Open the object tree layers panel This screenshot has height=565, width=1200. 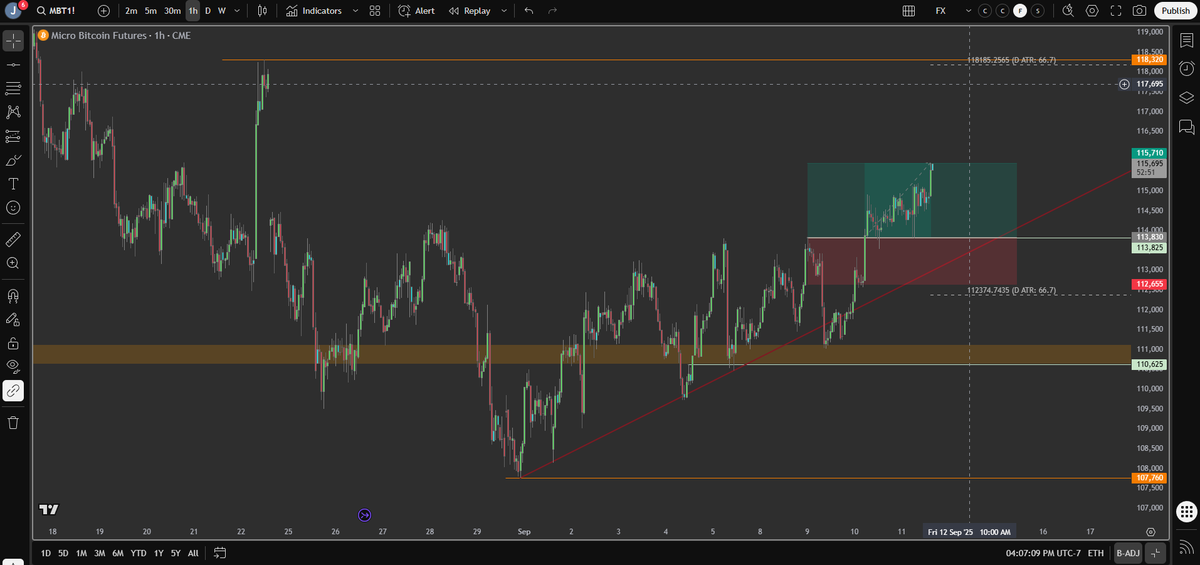[x=1186, y=97]
